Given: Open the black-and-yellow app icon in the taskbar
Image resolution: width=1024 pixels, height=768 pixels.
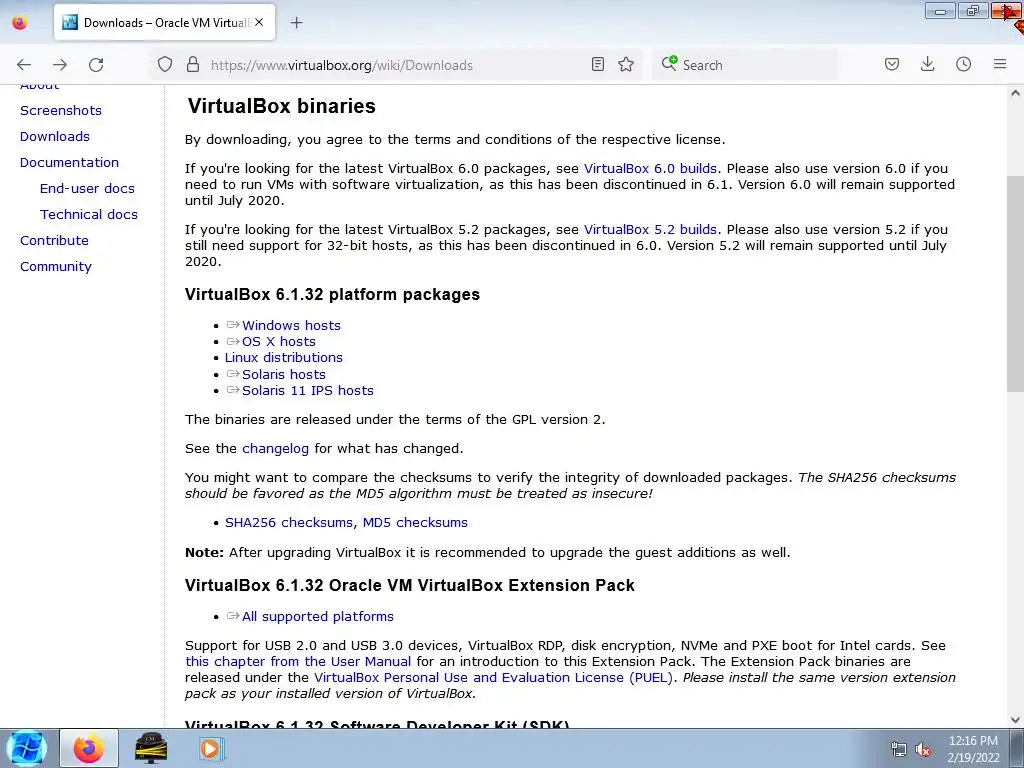Looking at the screenshot, I should click(x=151, y=748).
